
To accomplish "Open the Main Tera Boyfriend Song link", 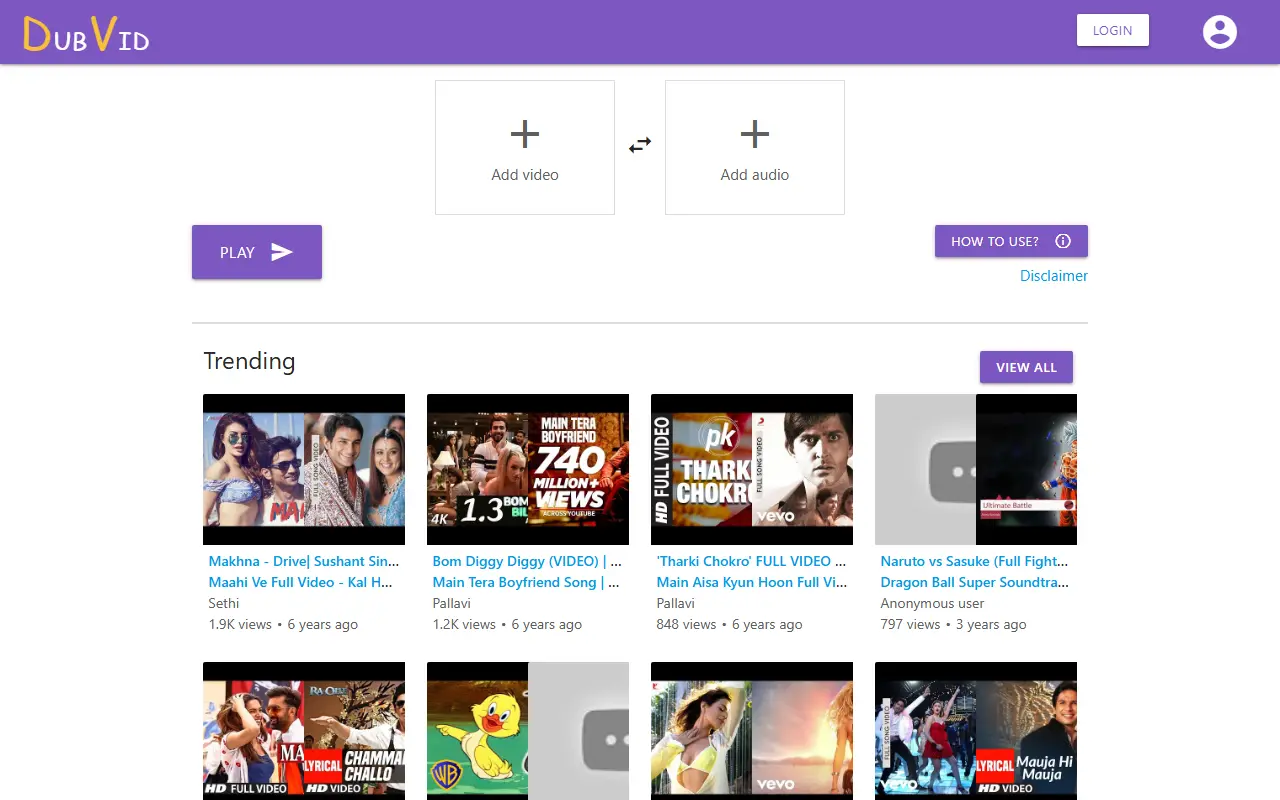I will (x=526, y=582).
